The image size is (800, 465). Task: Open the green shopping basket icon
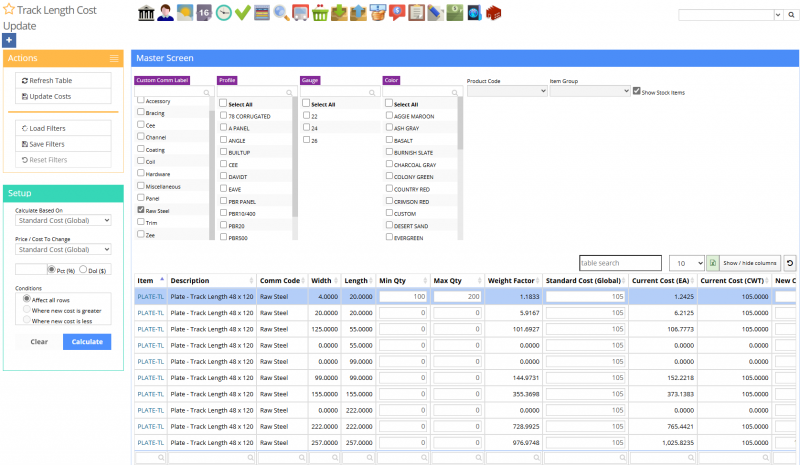coord(320,13)
